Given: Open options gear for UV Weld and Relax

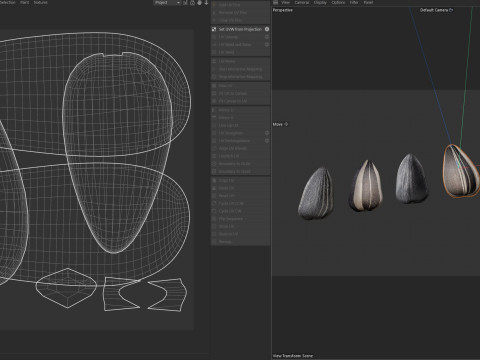Looking at the screenshot, I should [267, 44].
